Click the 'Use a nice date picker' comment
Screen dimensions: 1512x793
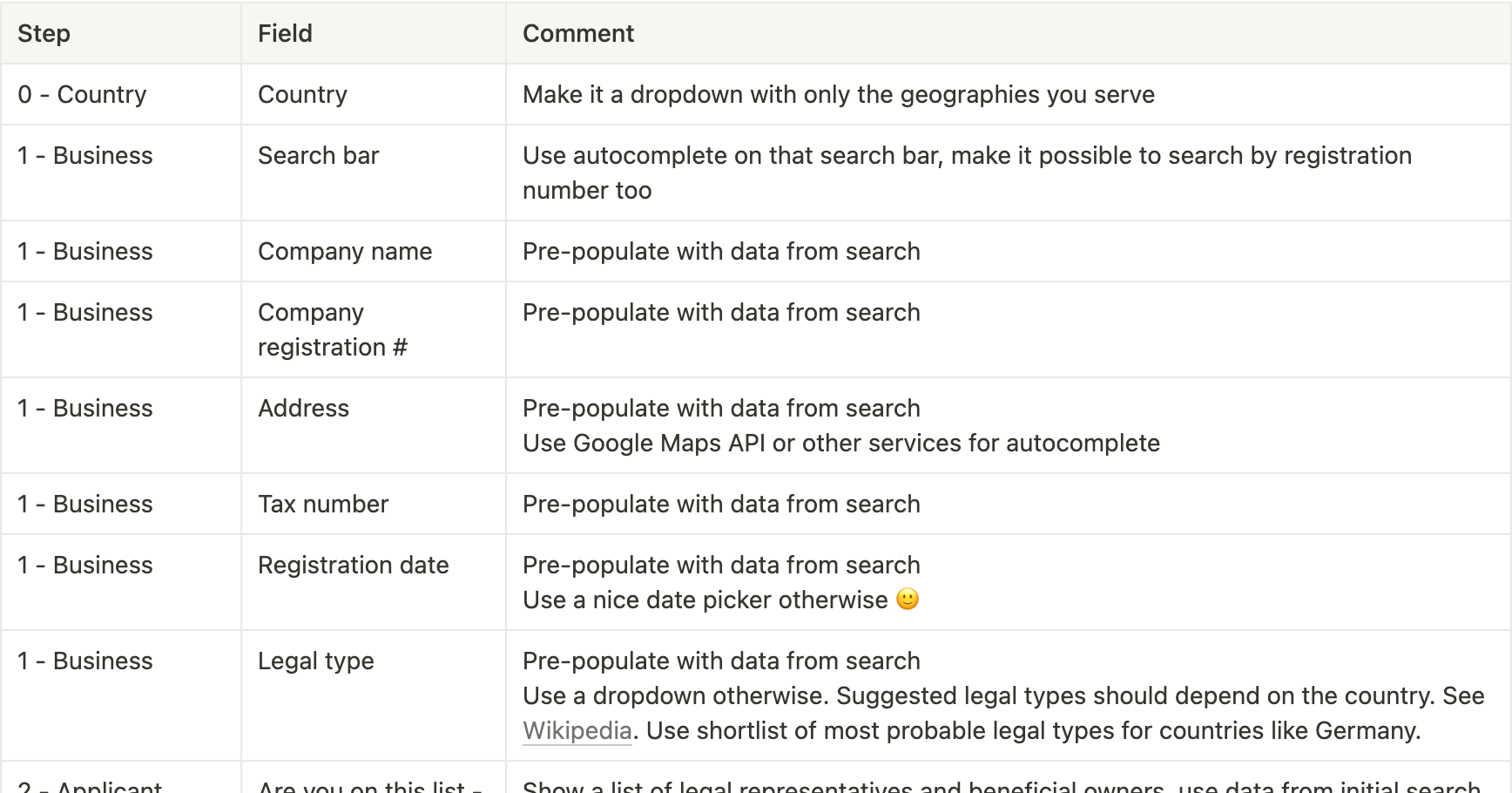pos(705,600)
